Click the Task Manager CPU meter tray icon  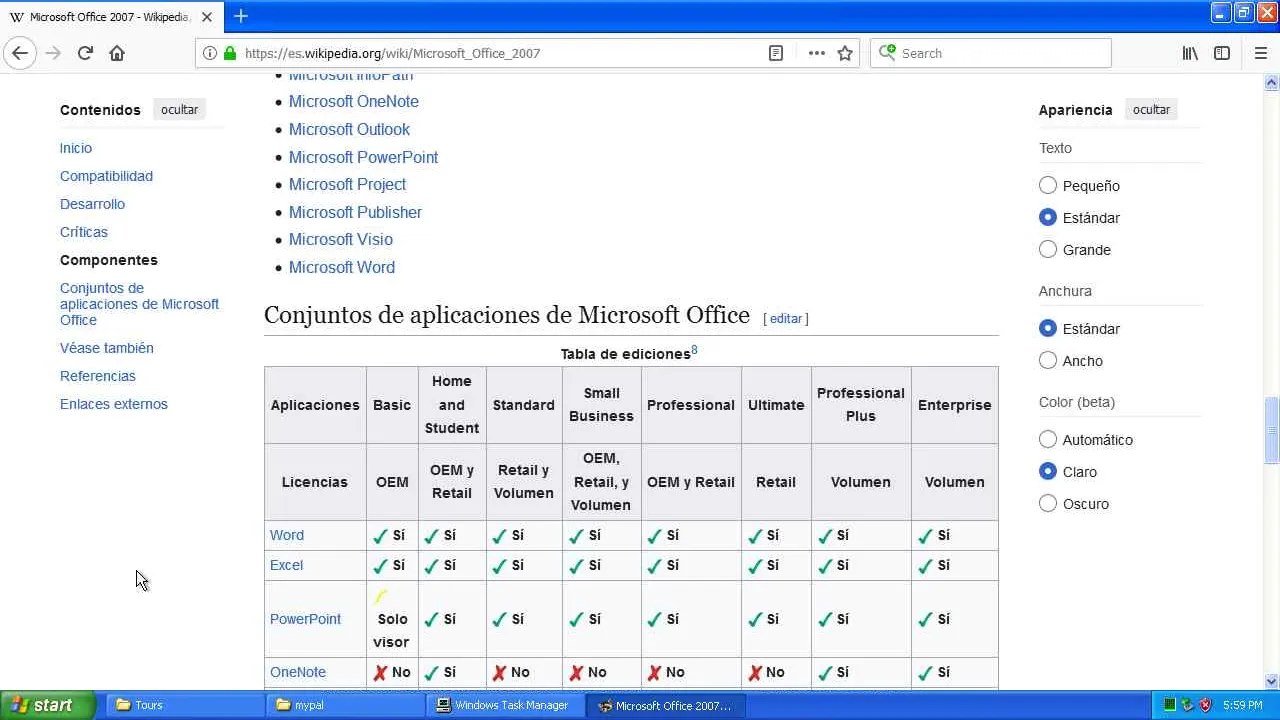(1169, 705)
